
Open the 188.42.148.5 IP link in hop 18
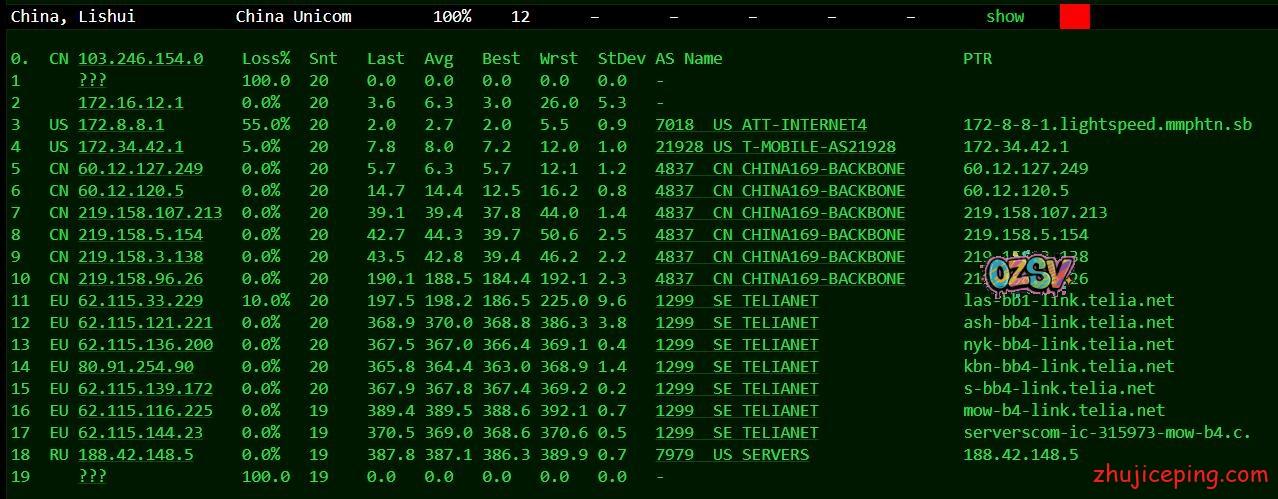[135, 455]
